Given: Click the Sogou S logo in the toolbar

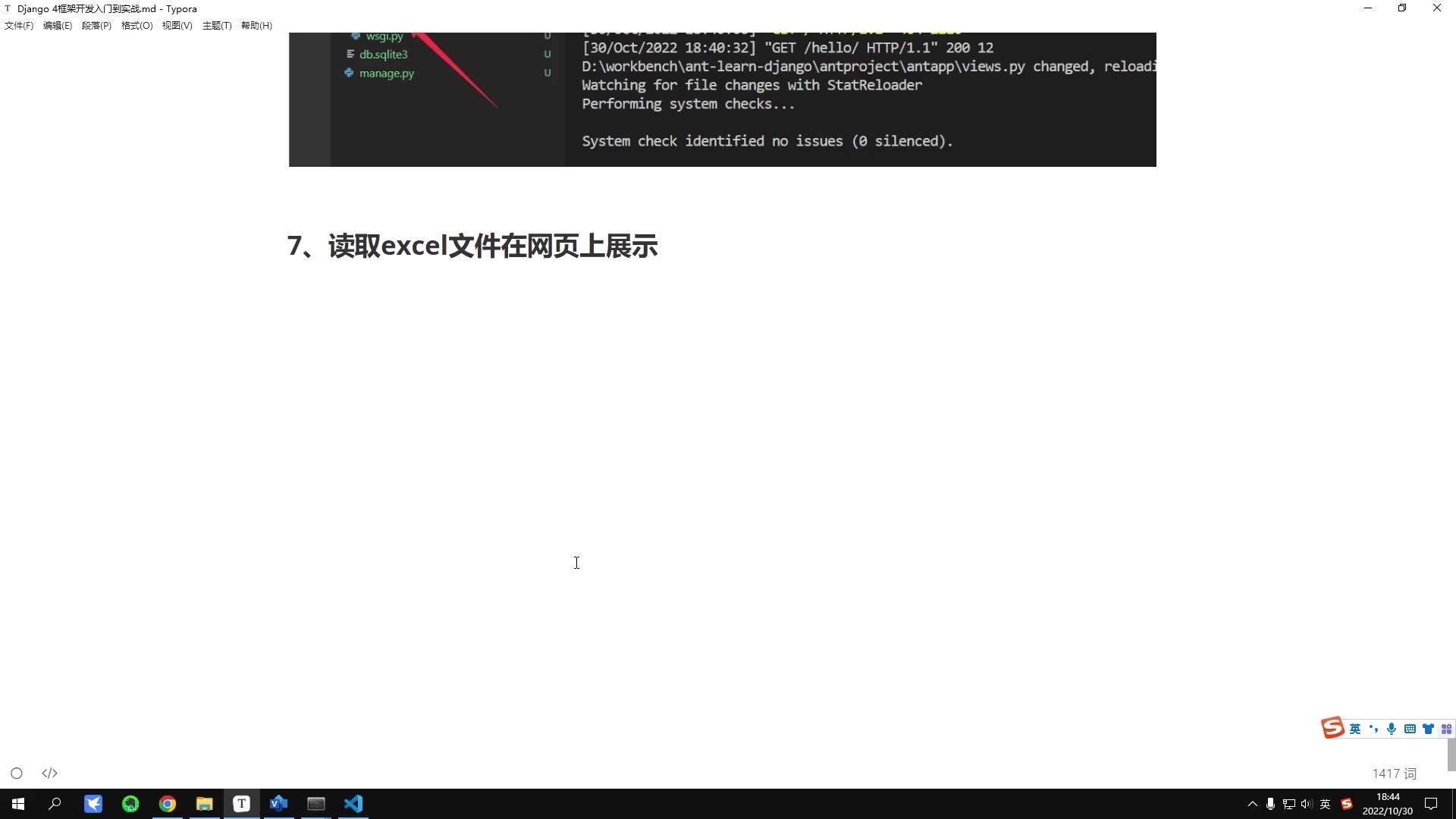Looking at the screenshot, I should pos(1333,728).
